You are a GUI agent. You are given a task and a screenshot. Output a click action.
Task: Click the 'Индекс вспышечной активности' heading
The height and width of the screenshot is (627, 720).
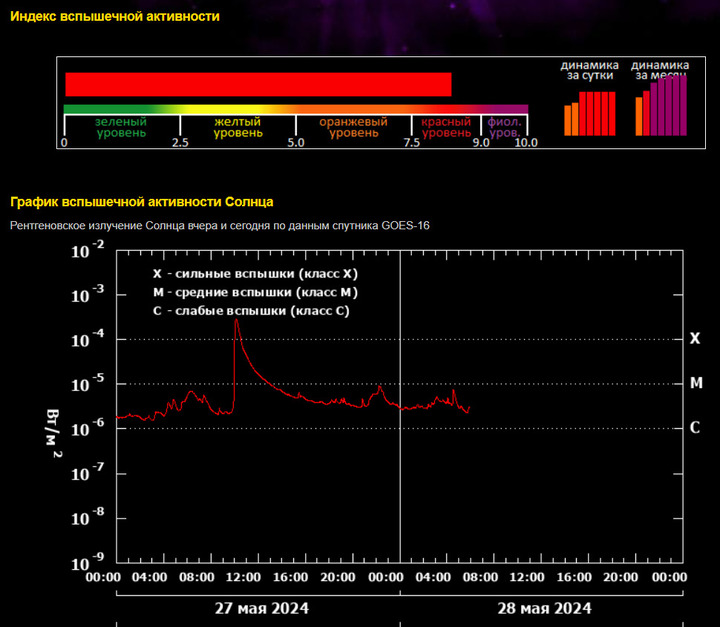click(x=115, y=16)
